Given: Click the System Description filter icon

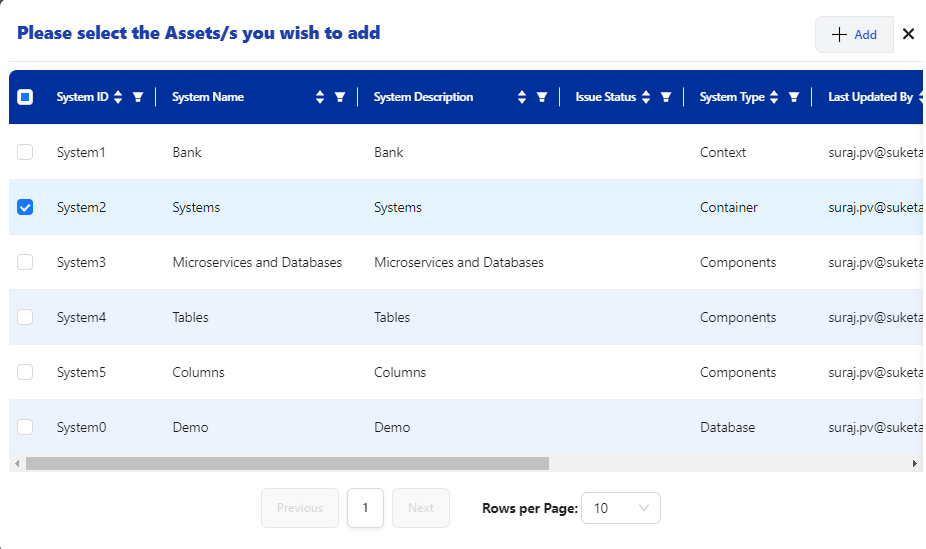Looking at the screenshot, I should (x=542, y=97).
